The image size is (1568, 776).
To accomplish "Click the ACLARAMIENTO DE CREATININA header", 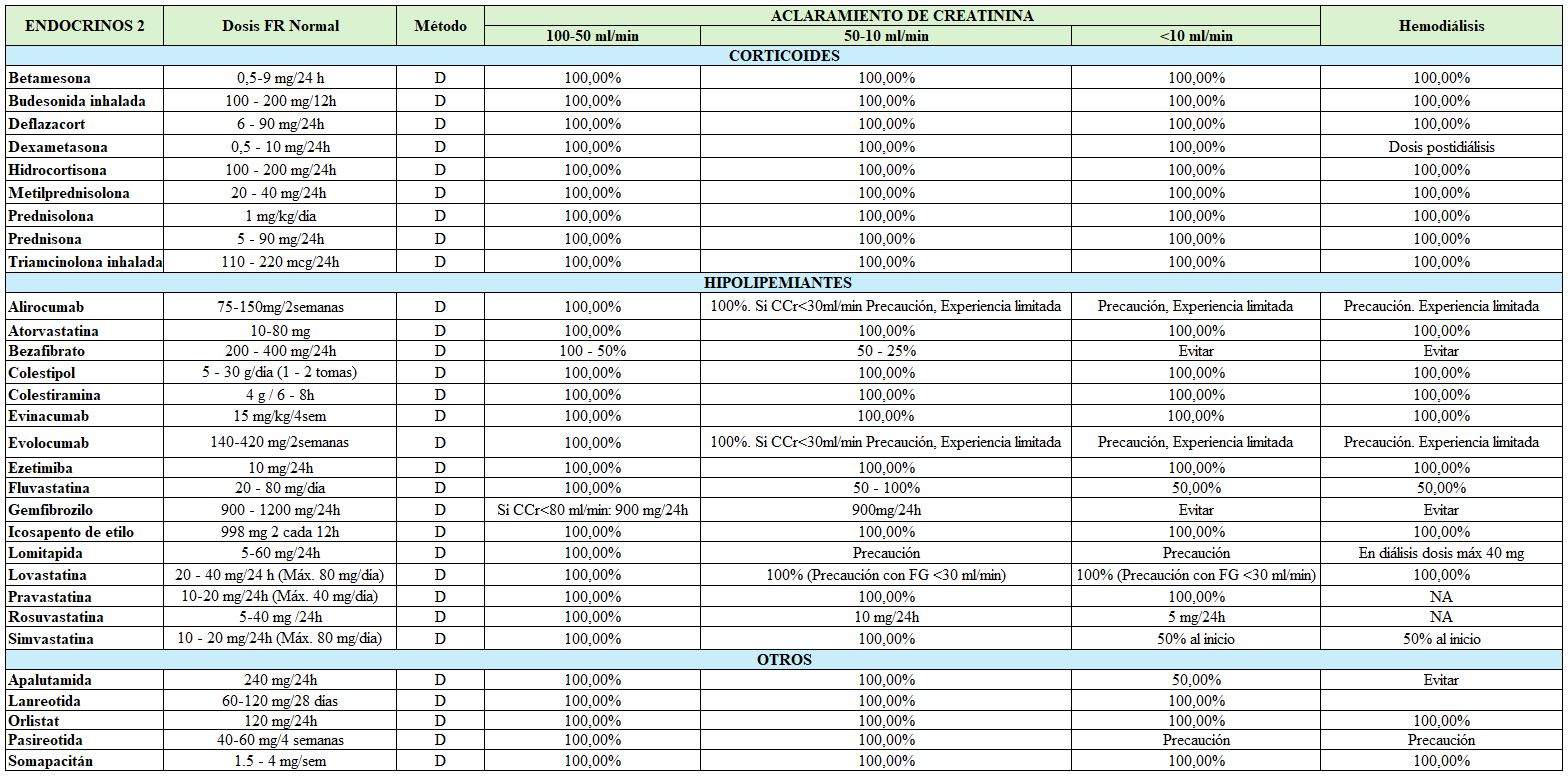I will (902, 16).
